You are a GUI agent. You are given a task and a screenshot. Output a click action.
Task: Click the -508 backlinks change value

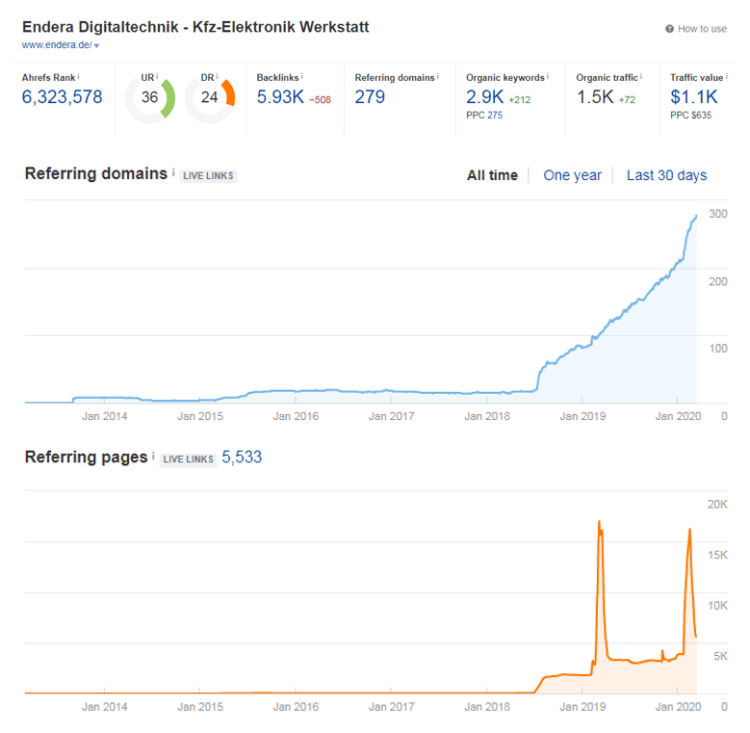(320, 100)
